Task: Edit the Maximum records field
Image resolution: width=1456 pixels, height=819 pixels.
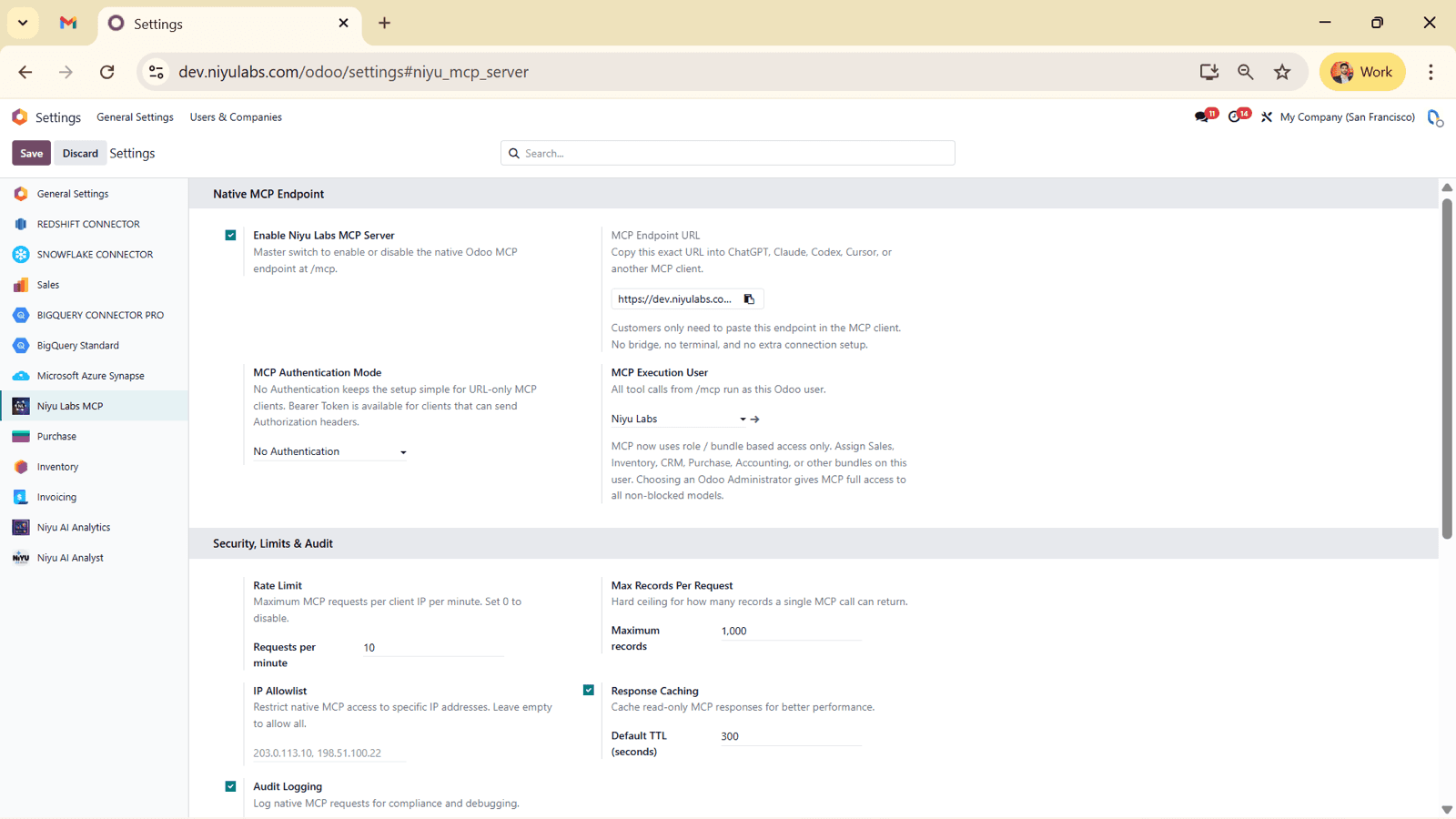Action: 791,631
